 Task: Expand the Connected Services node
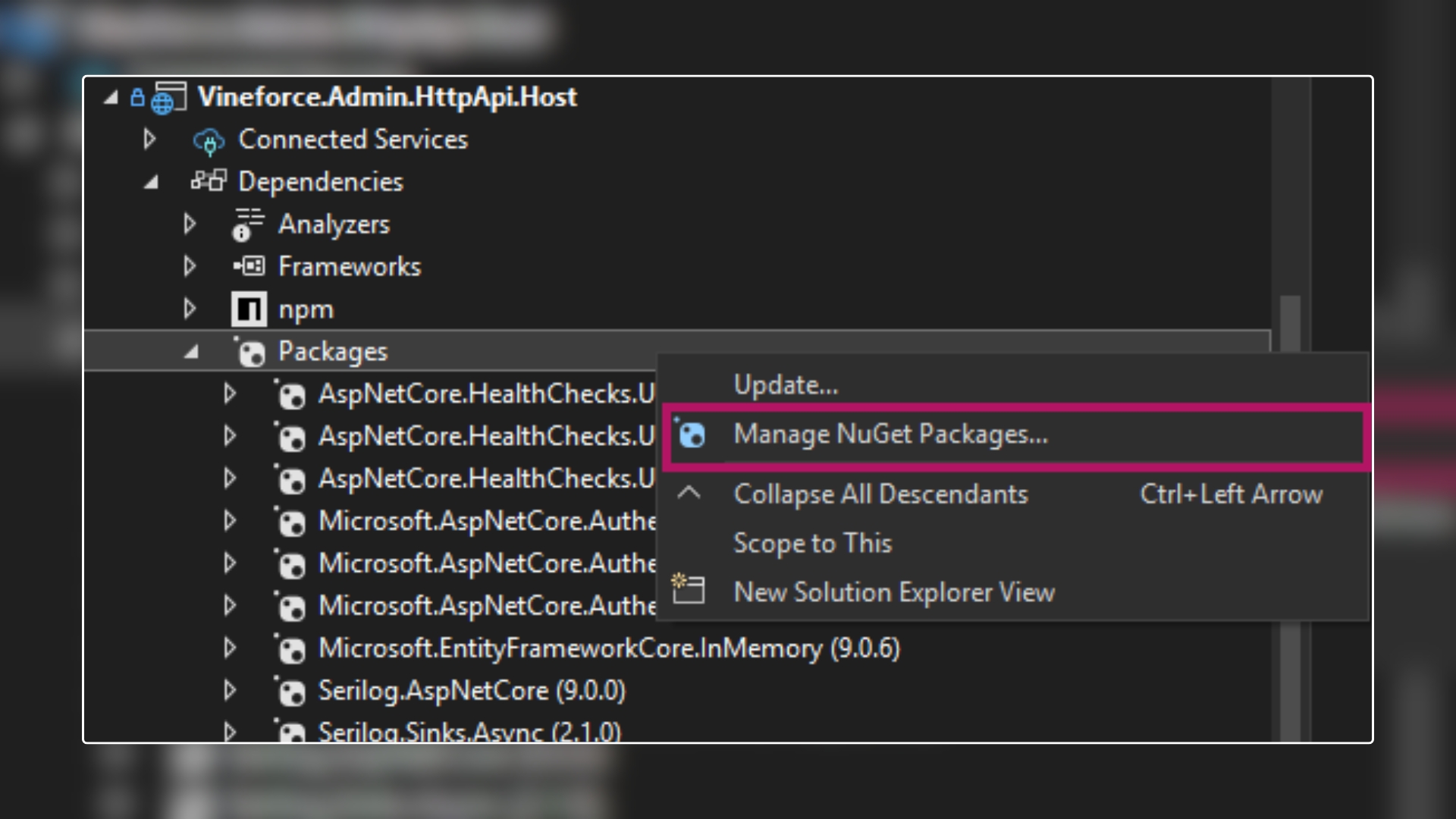tap(149, 139)
